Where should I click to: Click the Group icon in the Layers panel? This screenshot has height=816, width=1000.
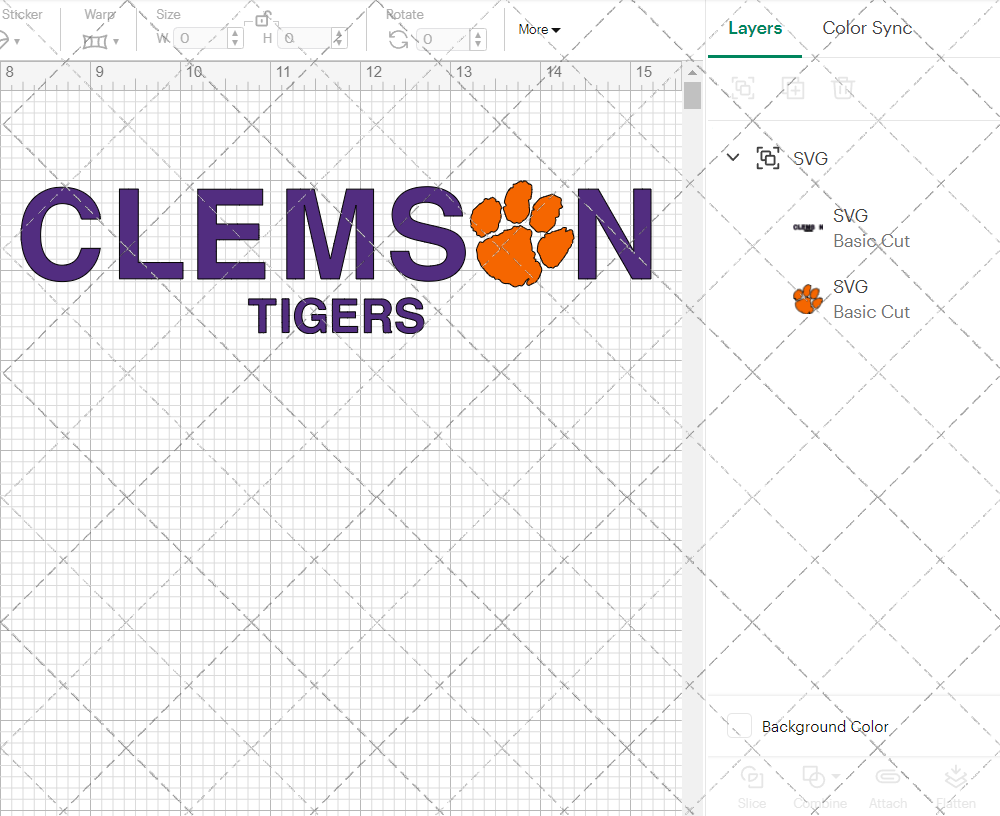(743, 89)
